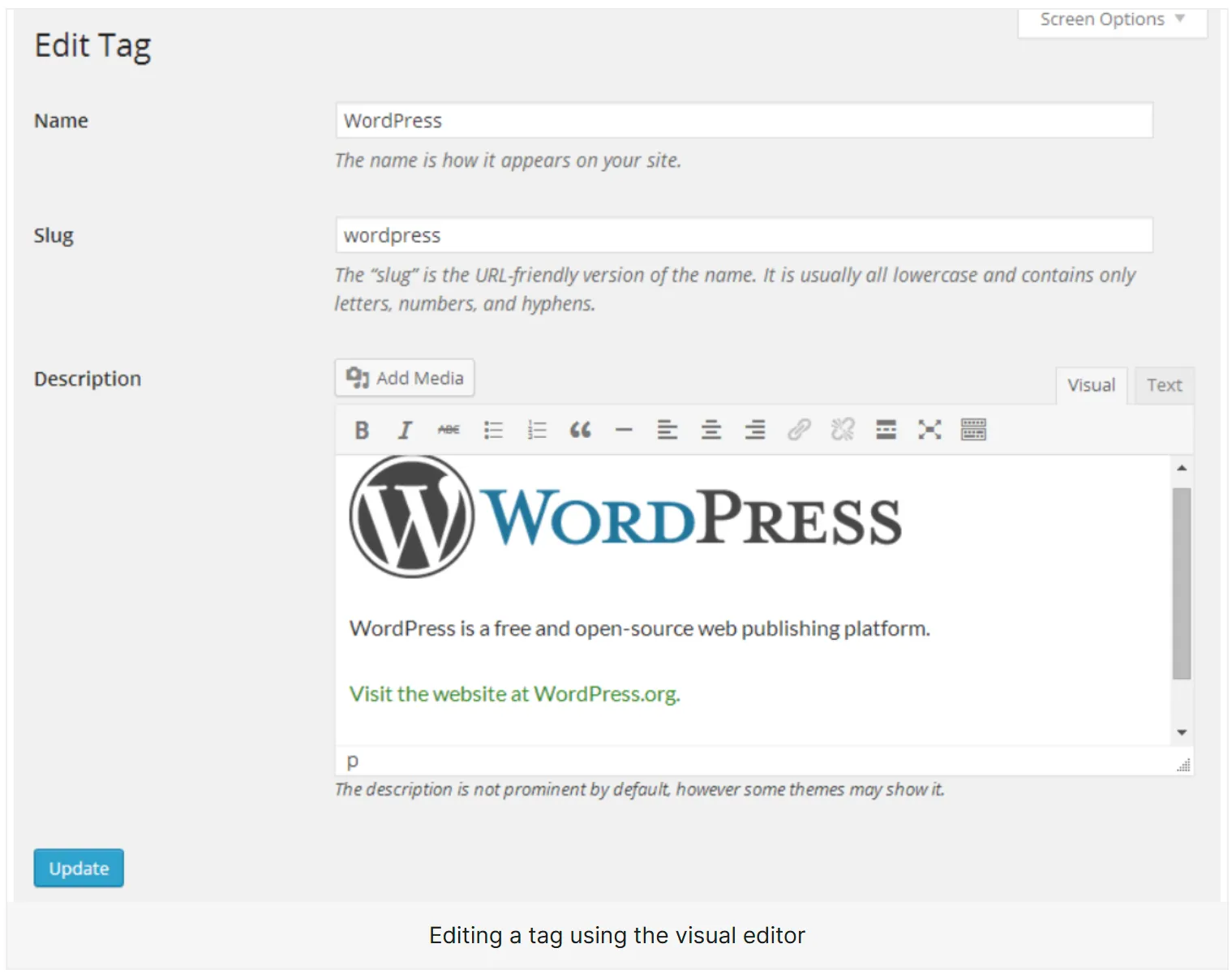Insert a numbered list
1232x974 pixels.
tap(537, 430)
